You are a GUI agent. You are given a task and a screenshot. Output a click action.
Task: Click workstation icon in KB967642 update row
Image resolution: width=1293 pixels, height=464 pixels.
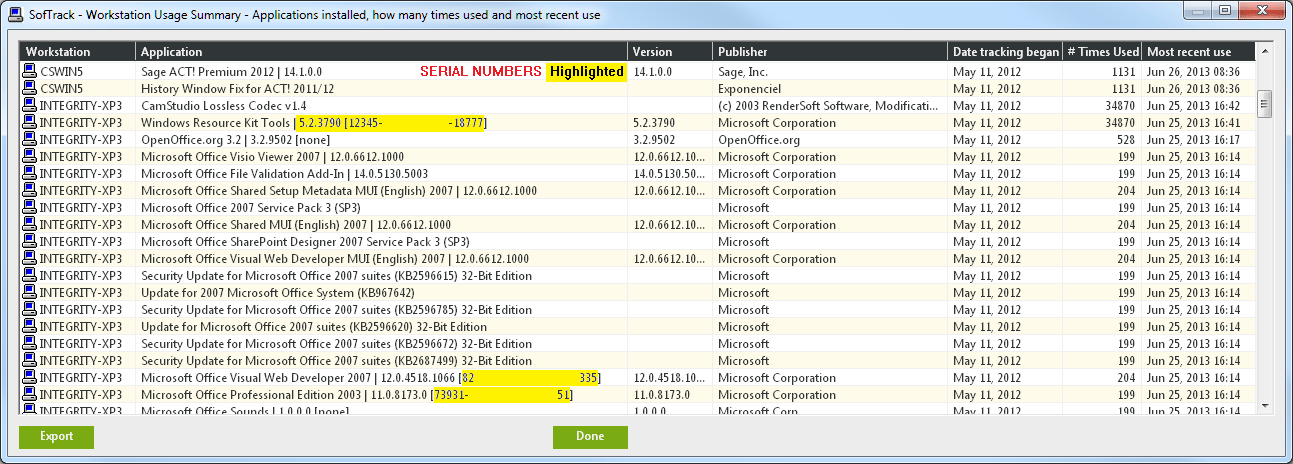point(29,293)
